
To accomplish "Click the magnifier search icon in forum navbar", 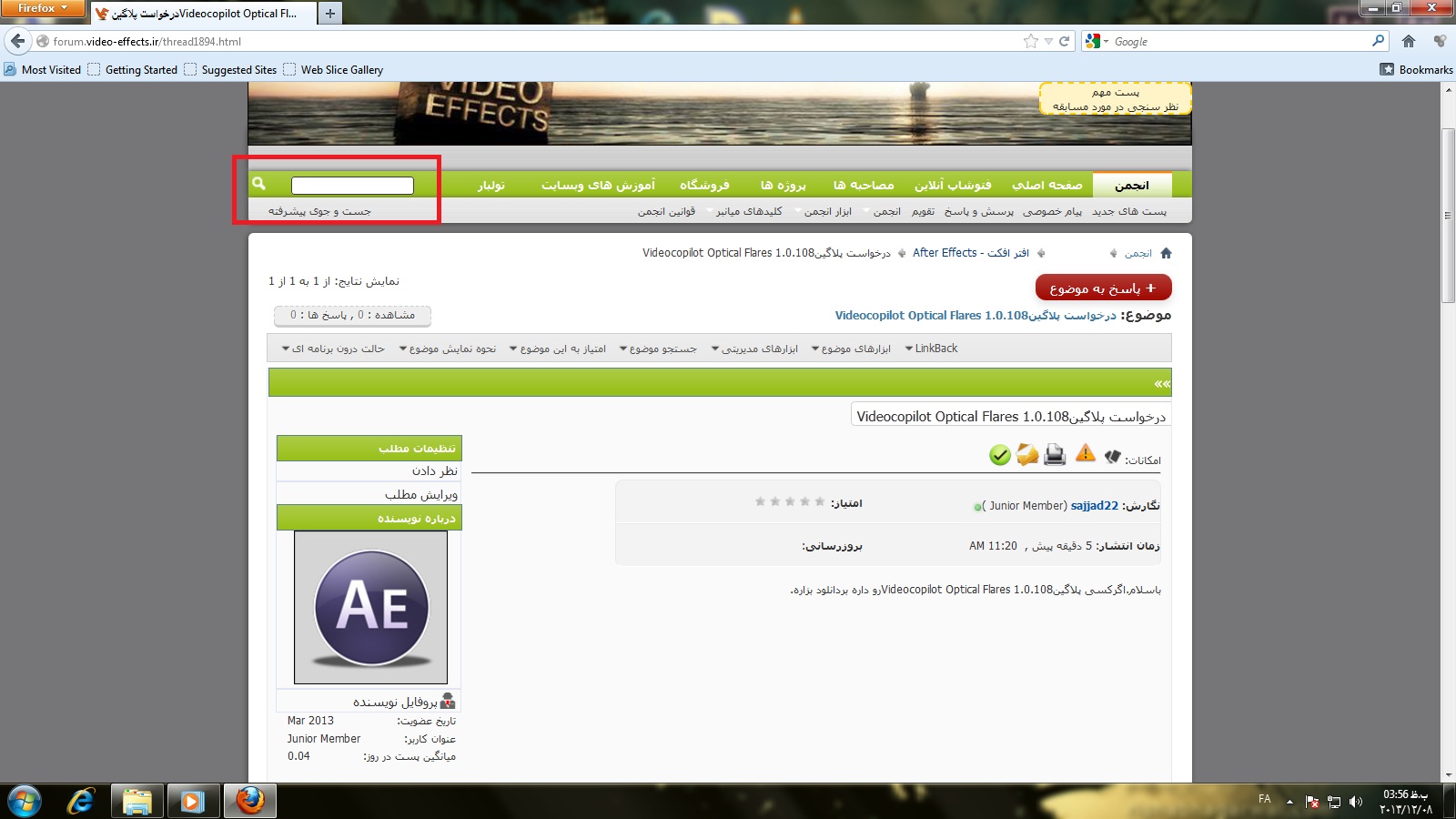I will tap(259, 184).
